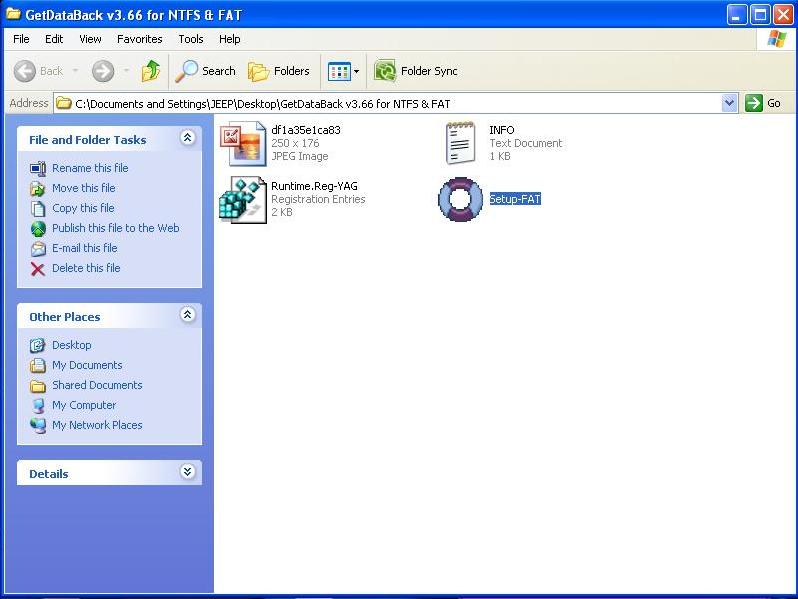
Task: Select the df1a35e1ca83 JPEG image icon
Action: tap(243, 144)
